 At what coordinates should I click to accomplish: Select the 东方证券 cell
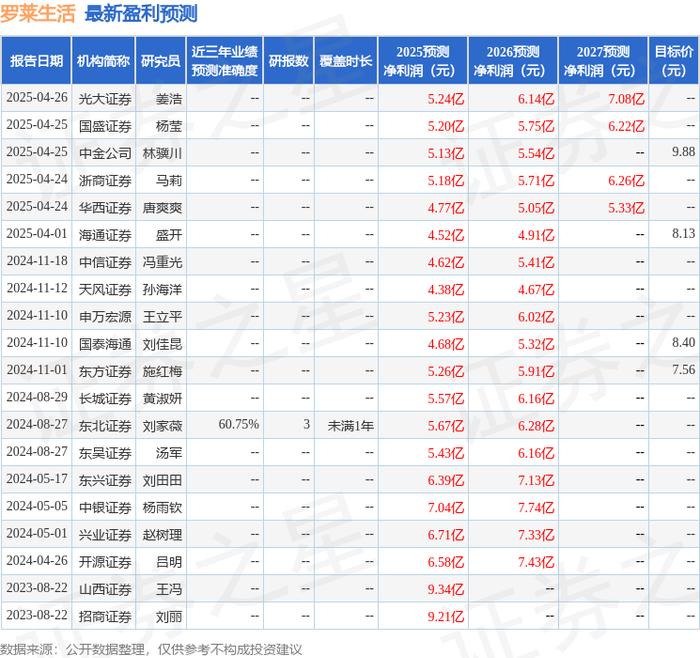tap(105, 371)
